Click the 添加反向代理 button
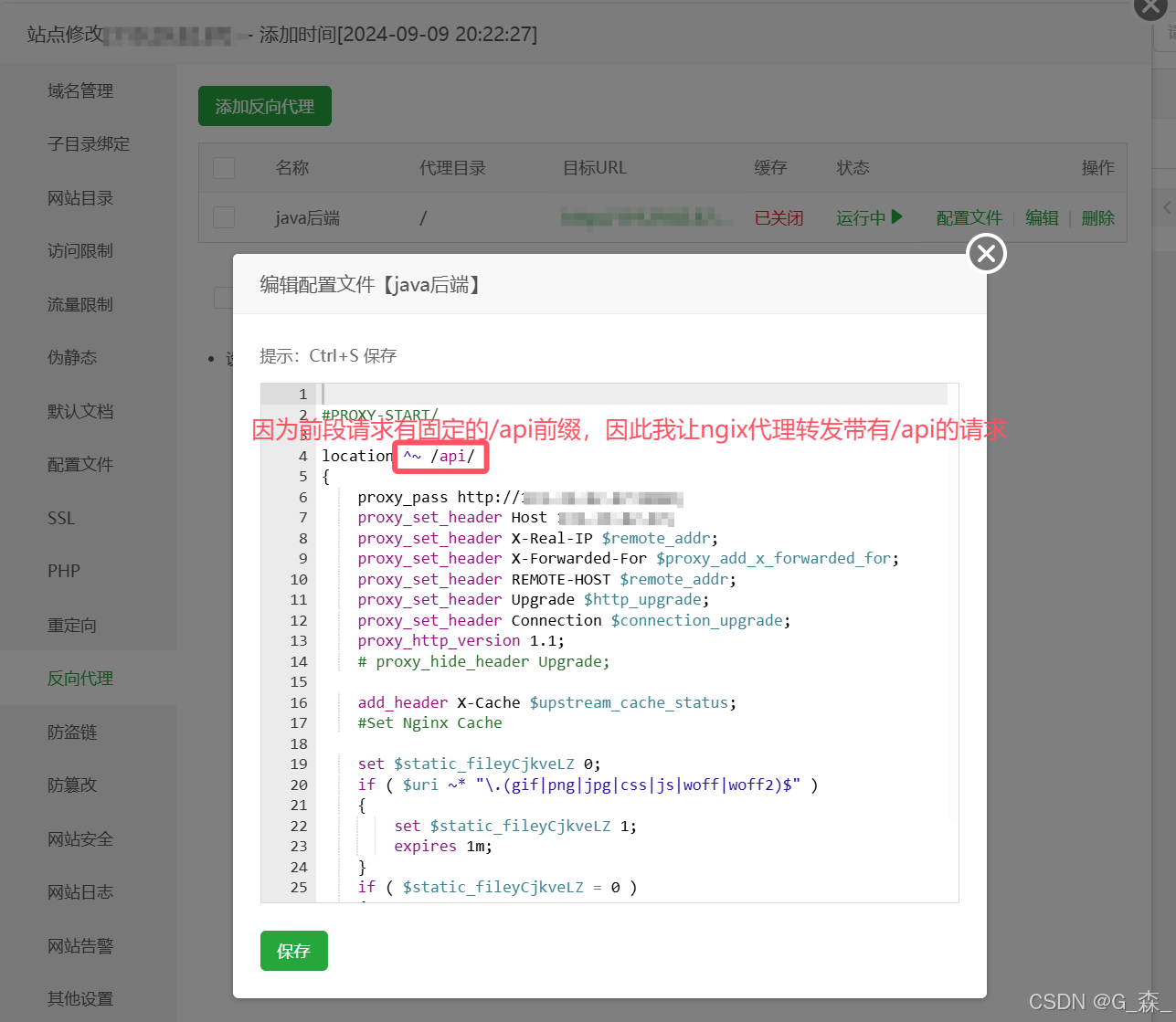This screenshot has height=1022, width=1176. point(264,105)
